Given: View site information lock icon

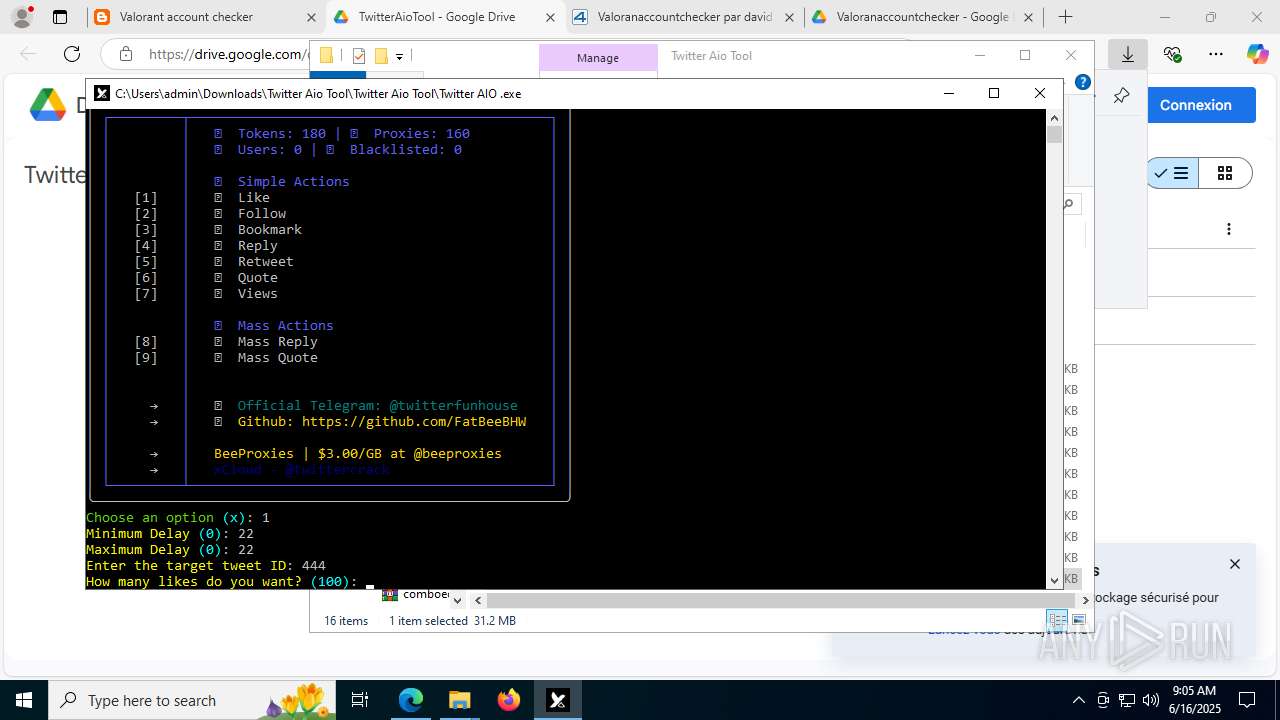Looking at the screenshot, I should (x=125, y=54).
